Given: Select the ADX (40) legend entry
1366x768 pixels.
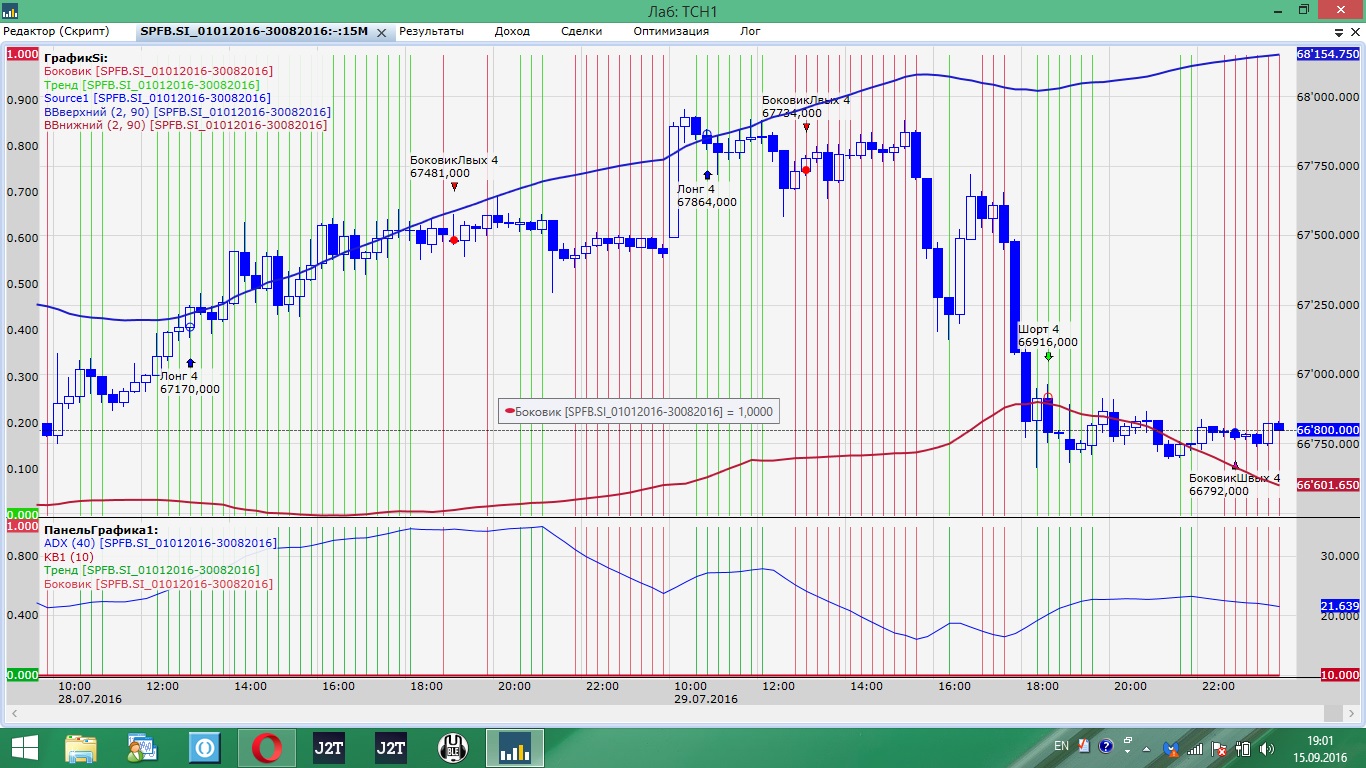Looking at the screenshot, I should [160, 543].
